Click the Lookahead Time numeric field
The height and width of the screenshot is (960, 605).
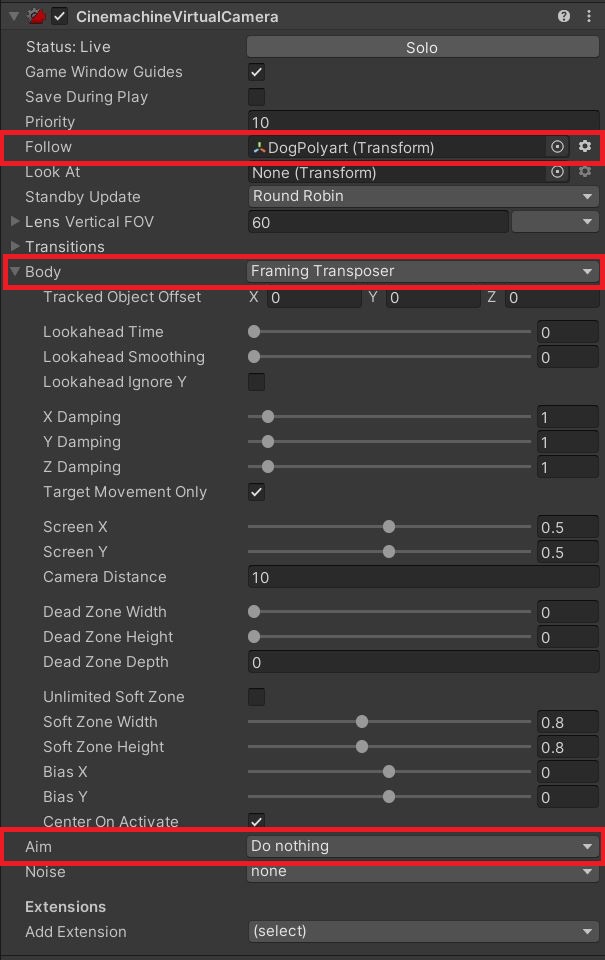[568, 332]
